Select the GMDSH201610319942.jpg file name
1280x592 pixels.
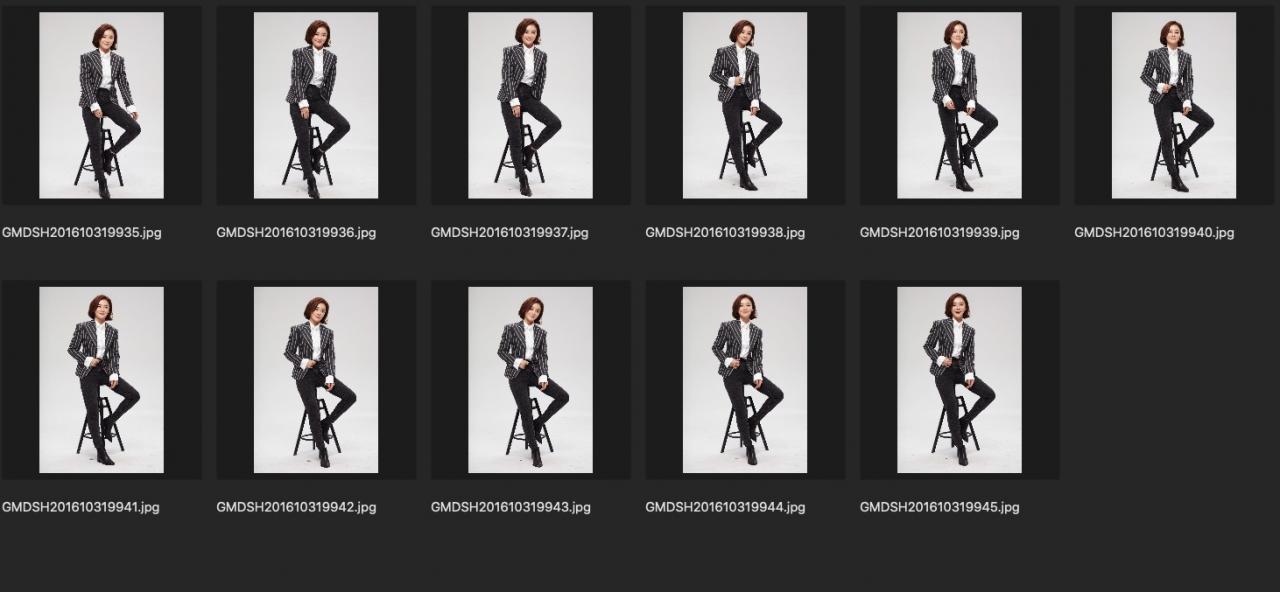coord(296,507)
